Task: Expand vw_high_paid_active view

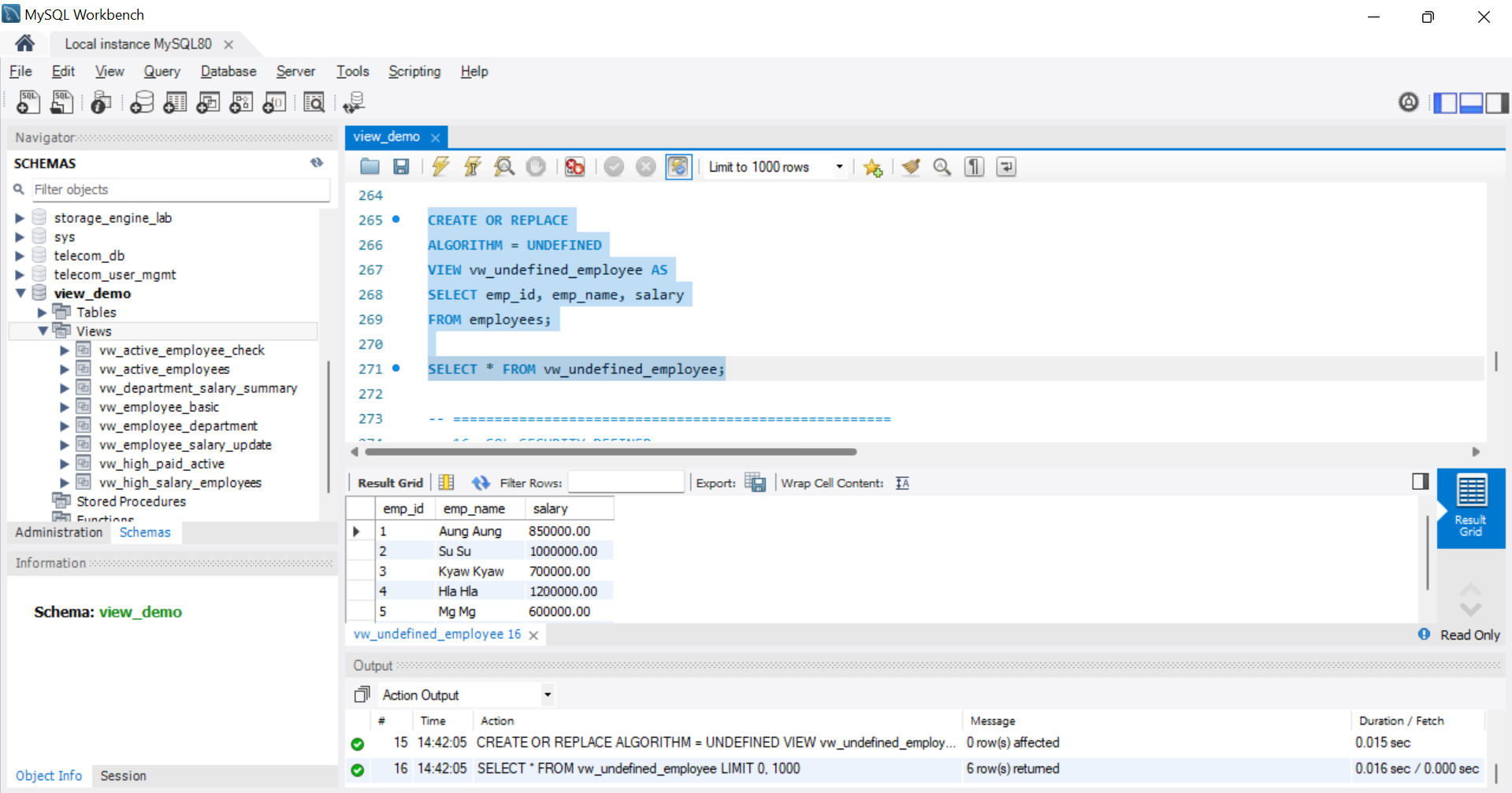Action: pyautogui.click(x=65, y=464)
